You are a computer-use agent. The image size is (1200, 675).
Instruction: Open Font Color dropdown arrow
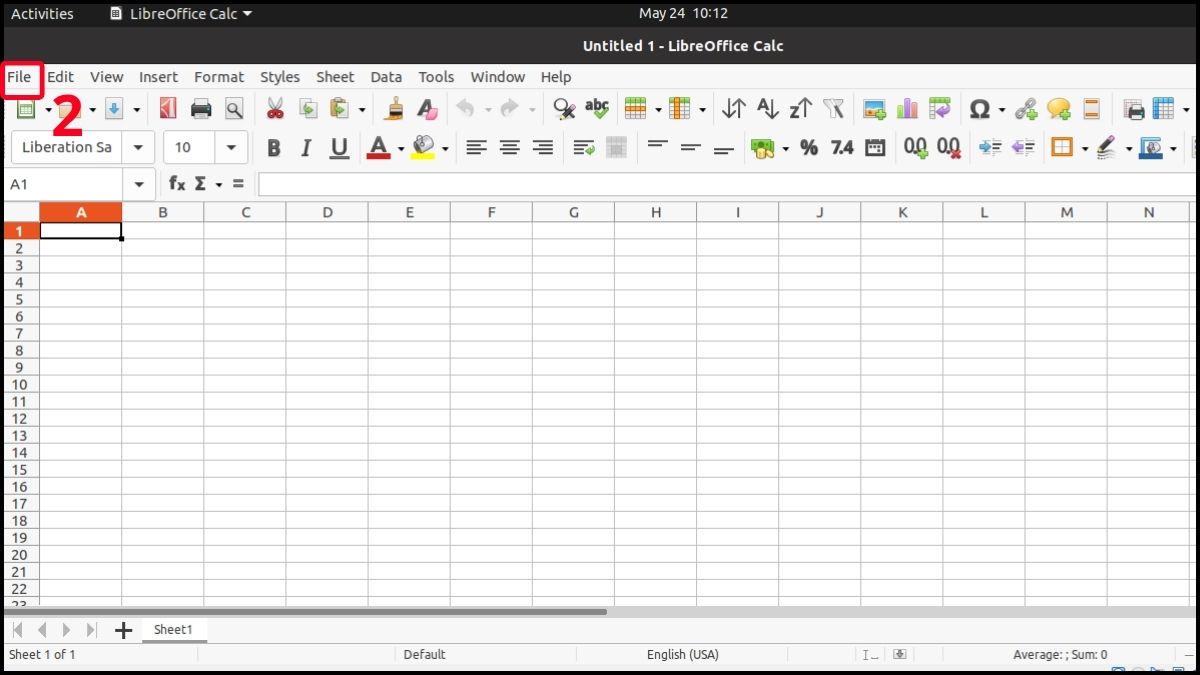pos(401,149)
